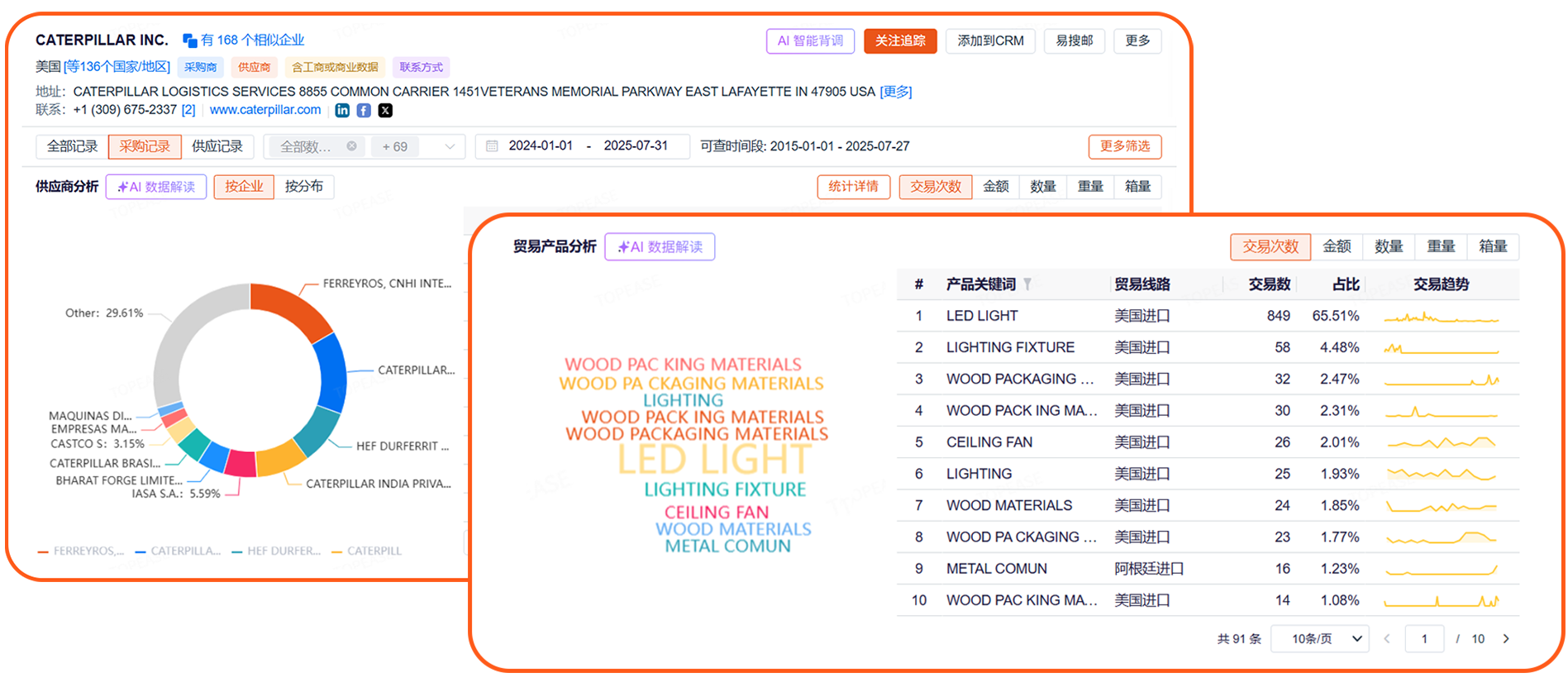
Task: Click LIGHTING FIXTURE table row keyword
Action: pyautogui.click(x=1010, y=347)
